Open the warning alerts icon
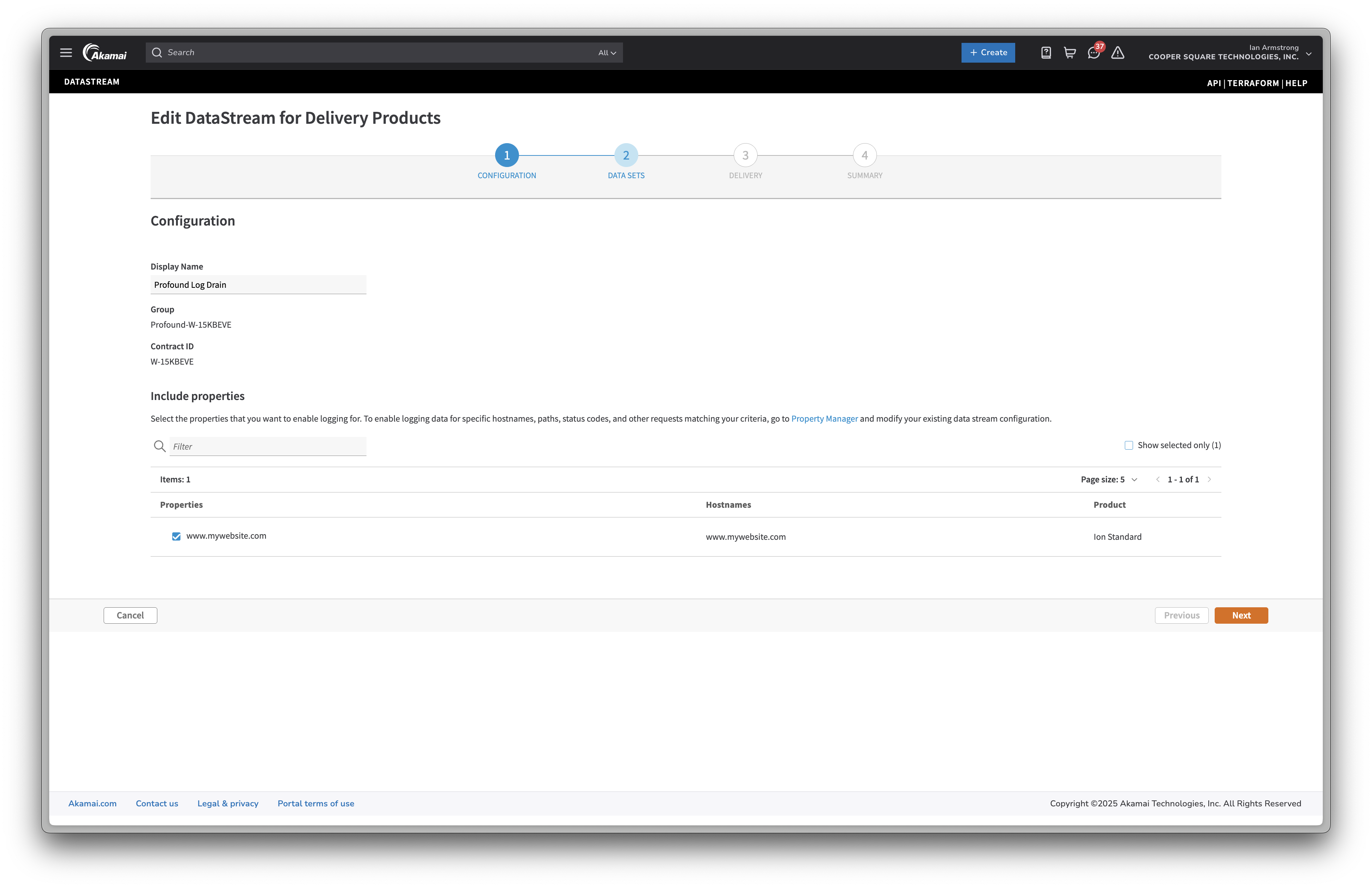1372x888 pixels. [1118, 53]
